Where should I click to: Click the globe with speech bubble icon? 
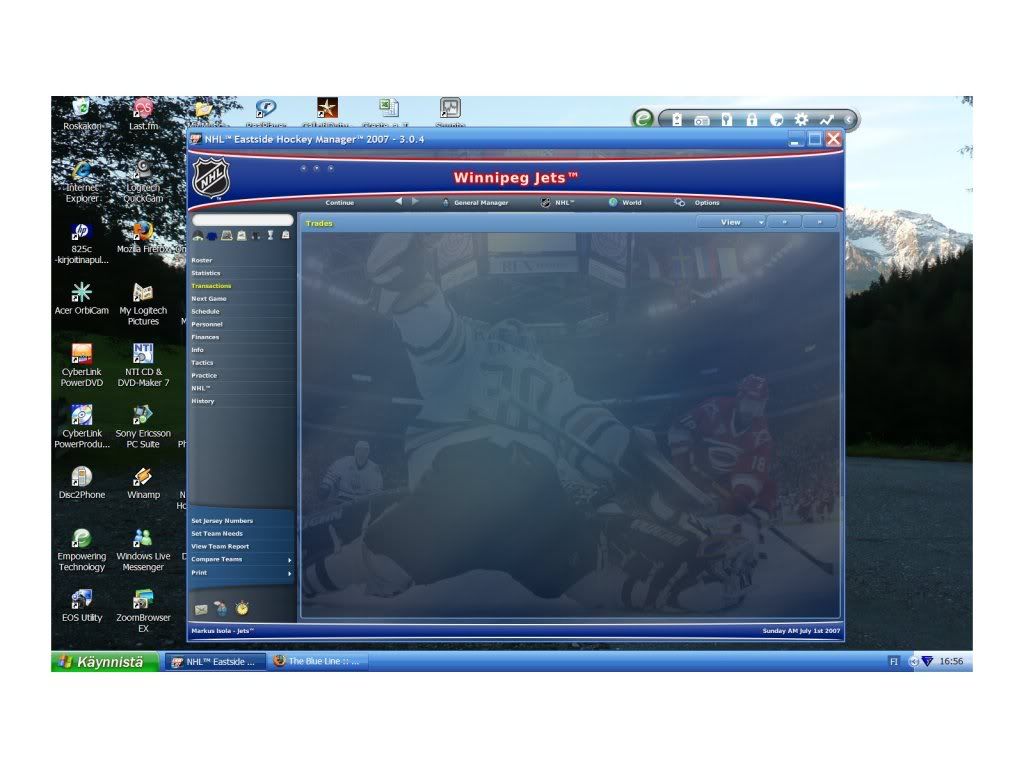click(221, 609)
